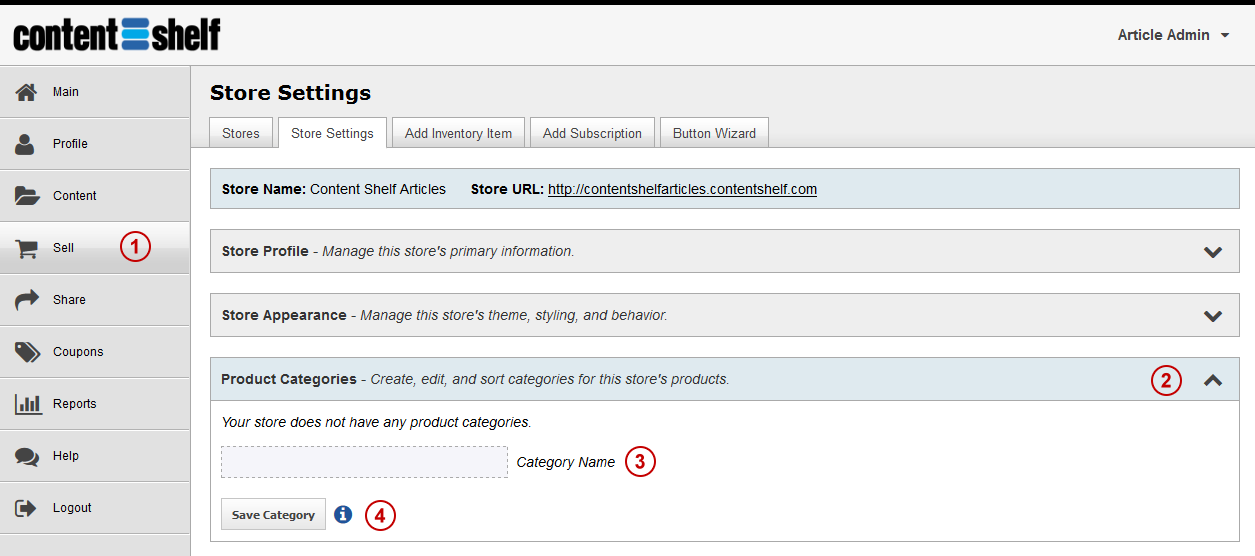Follow the contentshelfarticles store URL link
This screenshot has height=556, width=1255.
682,189
